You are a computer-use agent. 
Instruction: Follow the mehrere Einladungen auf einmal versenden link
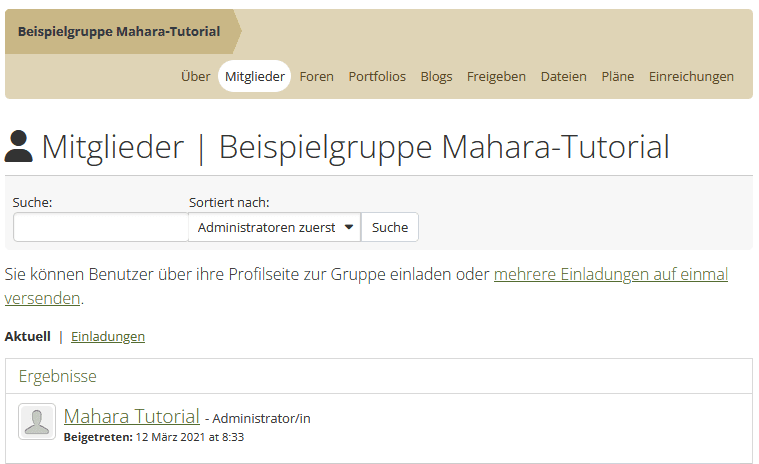tap(610, 274)
